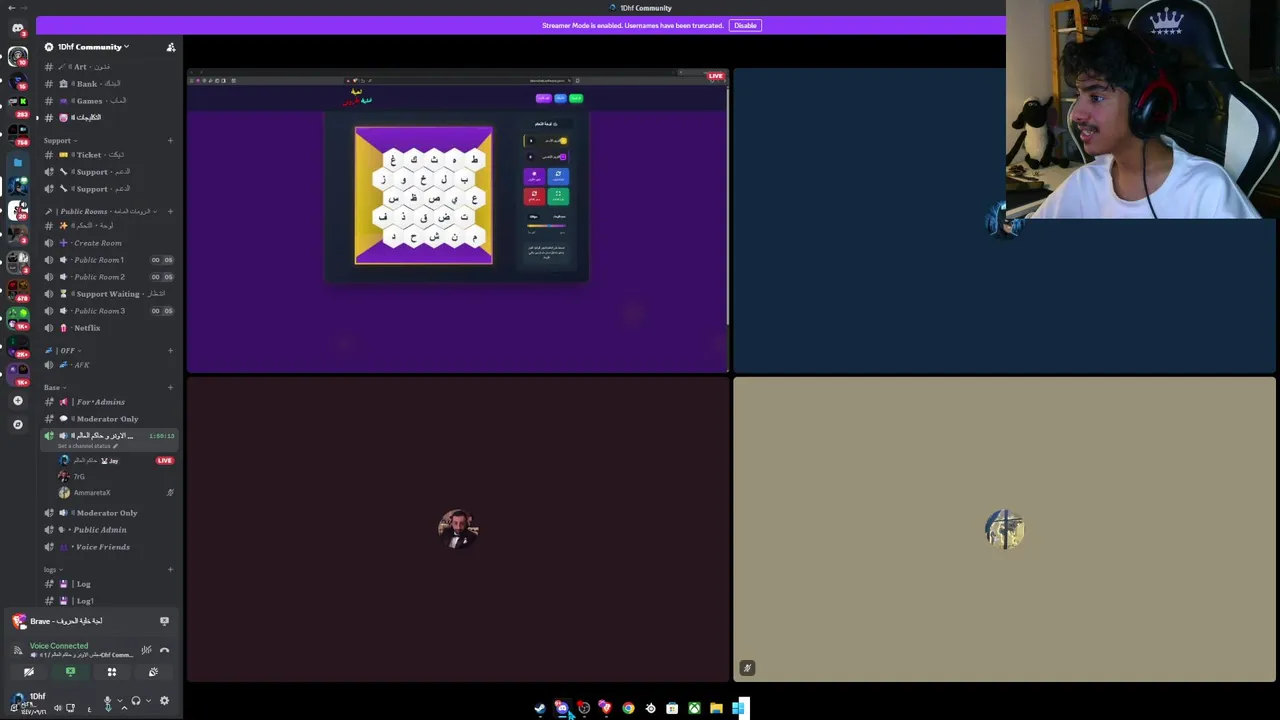Open soundboard icon in voice panel
1280x720 pixels.
(x=153, y=672)
